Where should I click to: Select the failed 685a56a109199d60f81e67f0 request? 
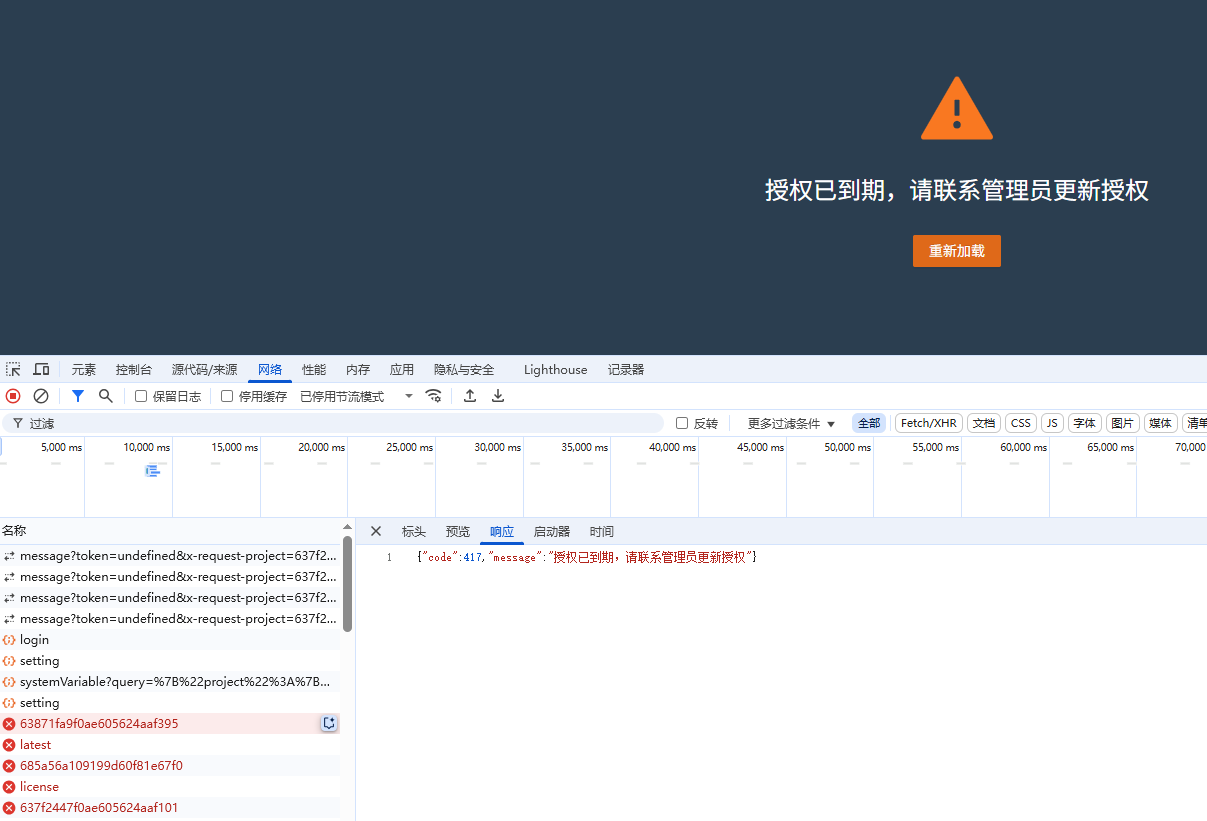[170, 765]
